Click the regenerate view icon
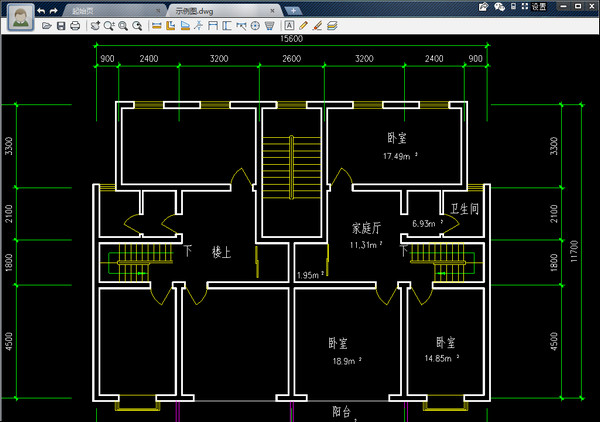Image resolution: width=600 pixels, height=422 pixels. pos(95,25)
